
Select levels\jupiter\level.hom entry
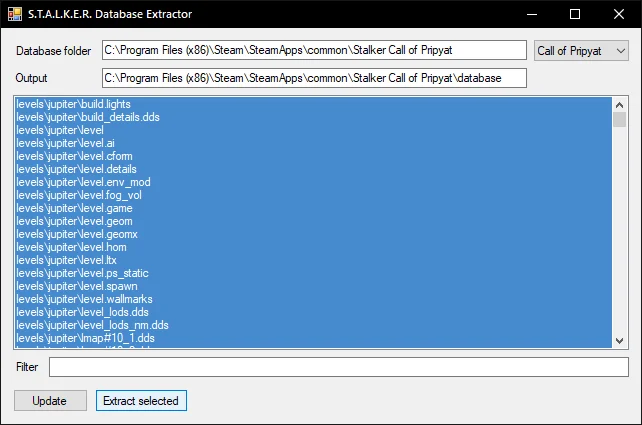313,247
